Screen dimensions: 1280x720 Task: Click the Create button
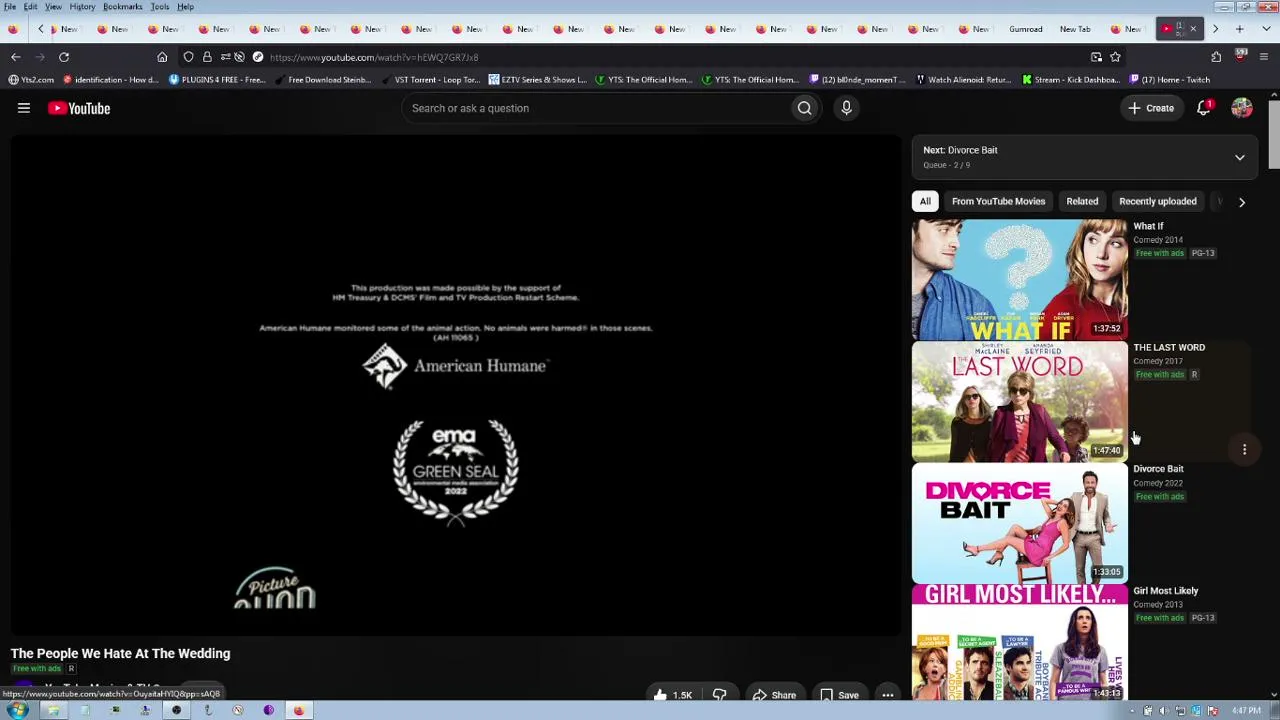1151,108
